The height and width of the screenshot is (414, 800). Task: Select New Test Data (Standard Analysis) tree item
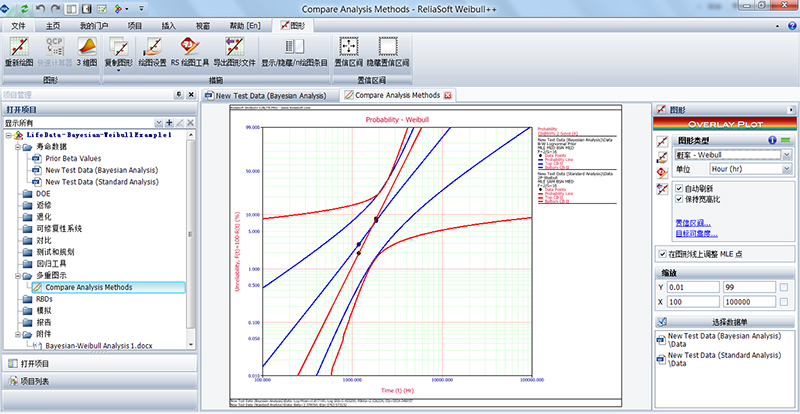coord(102,182)
